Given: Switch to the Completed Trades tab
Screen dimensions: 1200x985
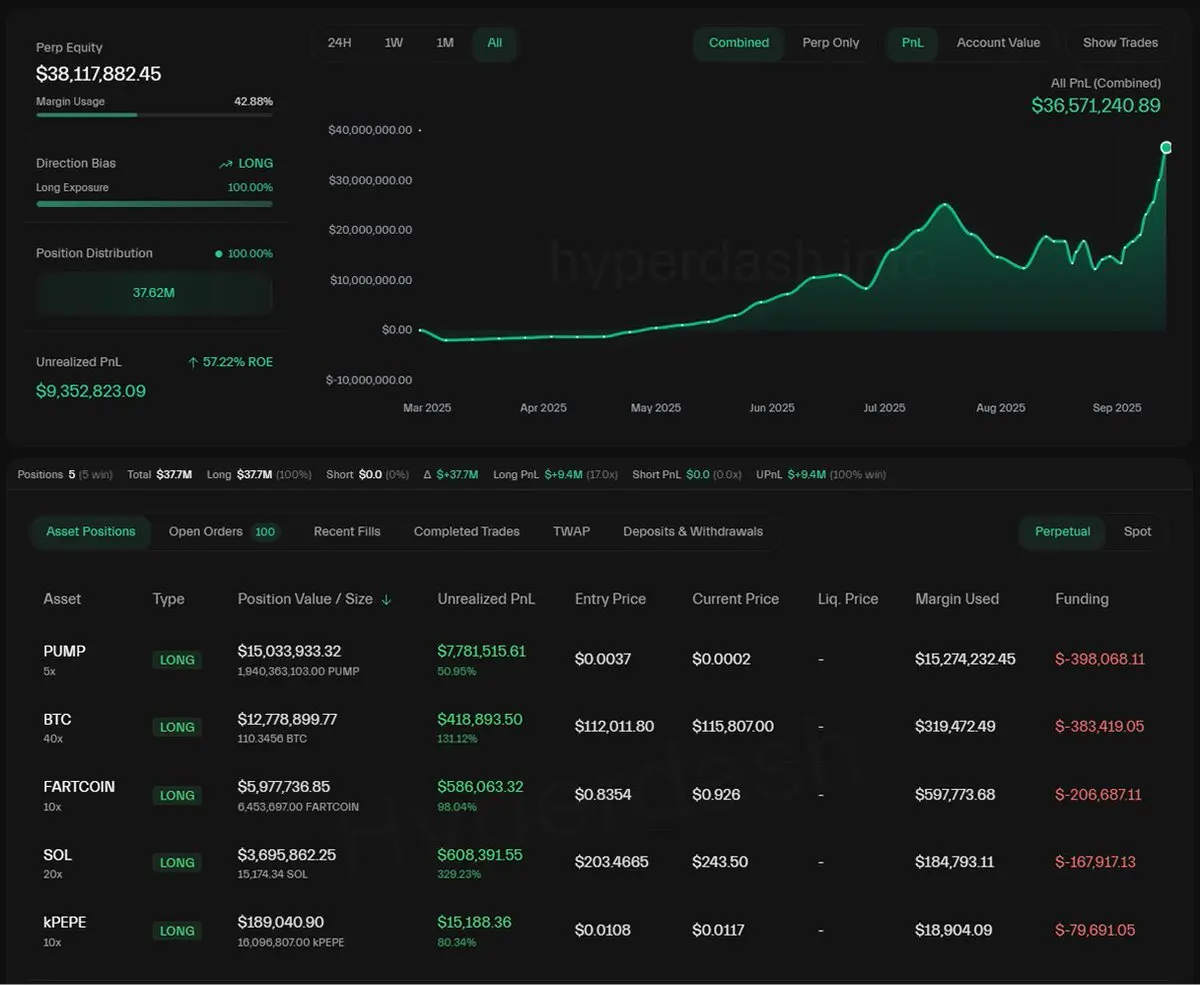Looking at the screenshot, I should click(x=466, y=531).
